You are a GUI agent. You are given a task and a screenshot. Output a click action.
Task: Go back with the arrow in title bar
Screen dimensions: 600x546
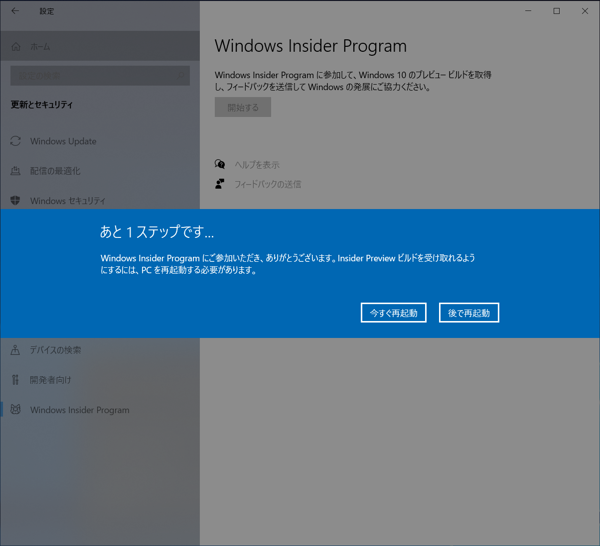click(15, 11)
